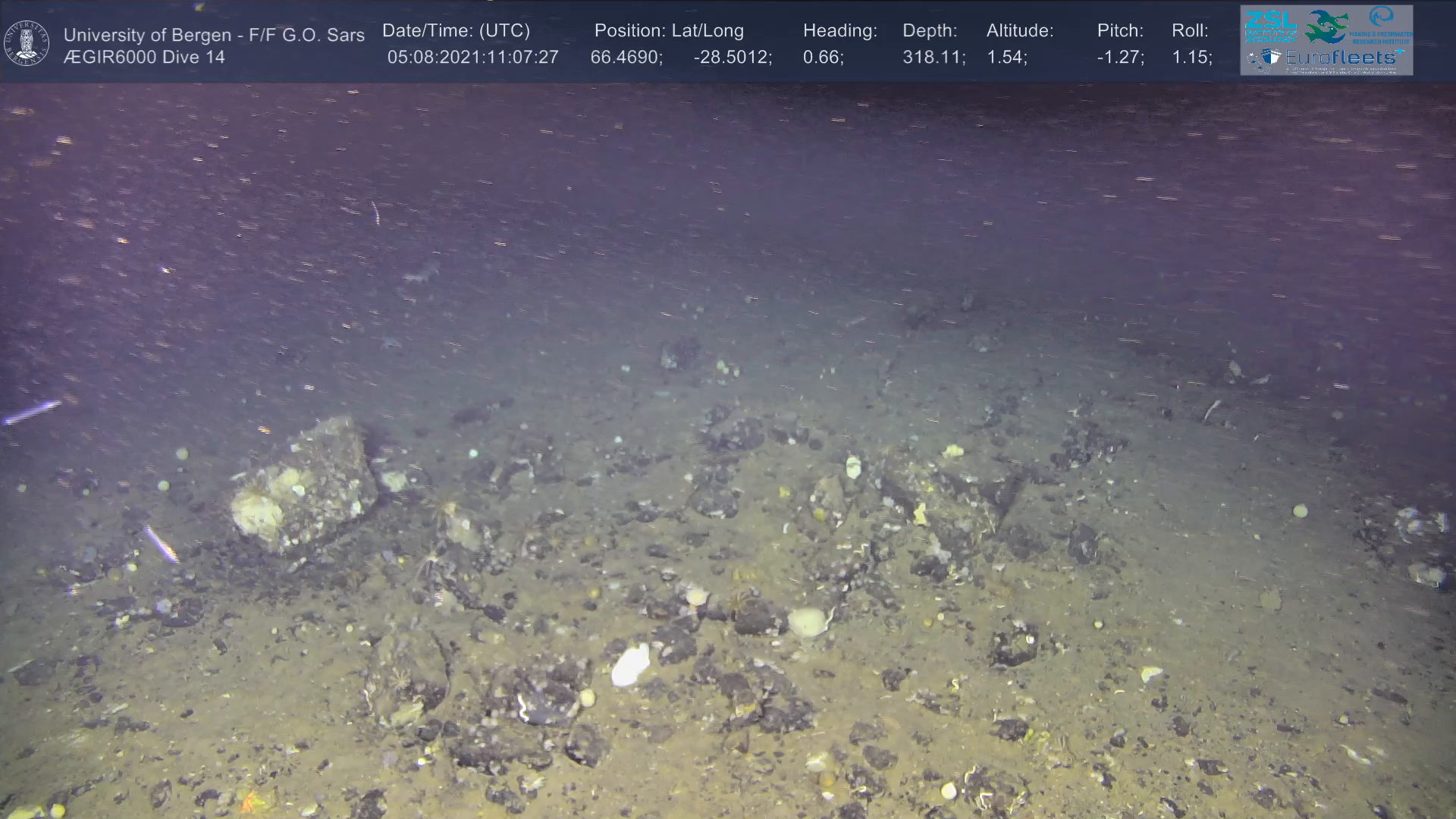Click the ÆGIR6000 Dive 14 text
Viewport: 1456px width, 819px height.
coord(144,58)
